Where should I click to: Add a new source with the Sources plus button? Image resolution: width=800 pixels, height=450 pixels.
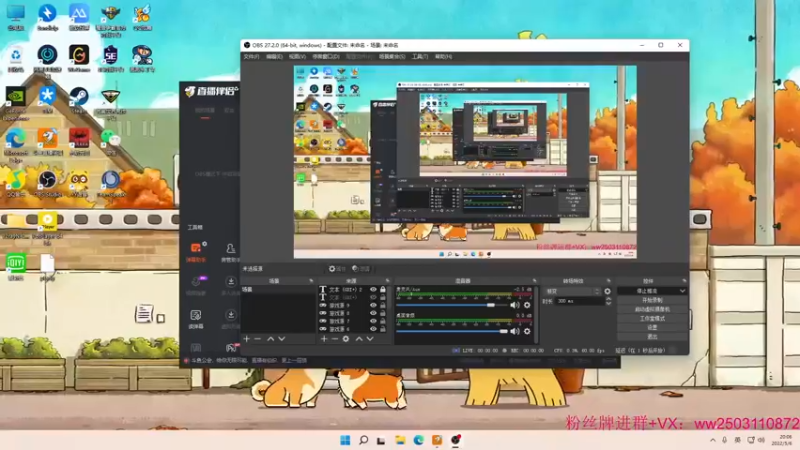click(324, 339)
